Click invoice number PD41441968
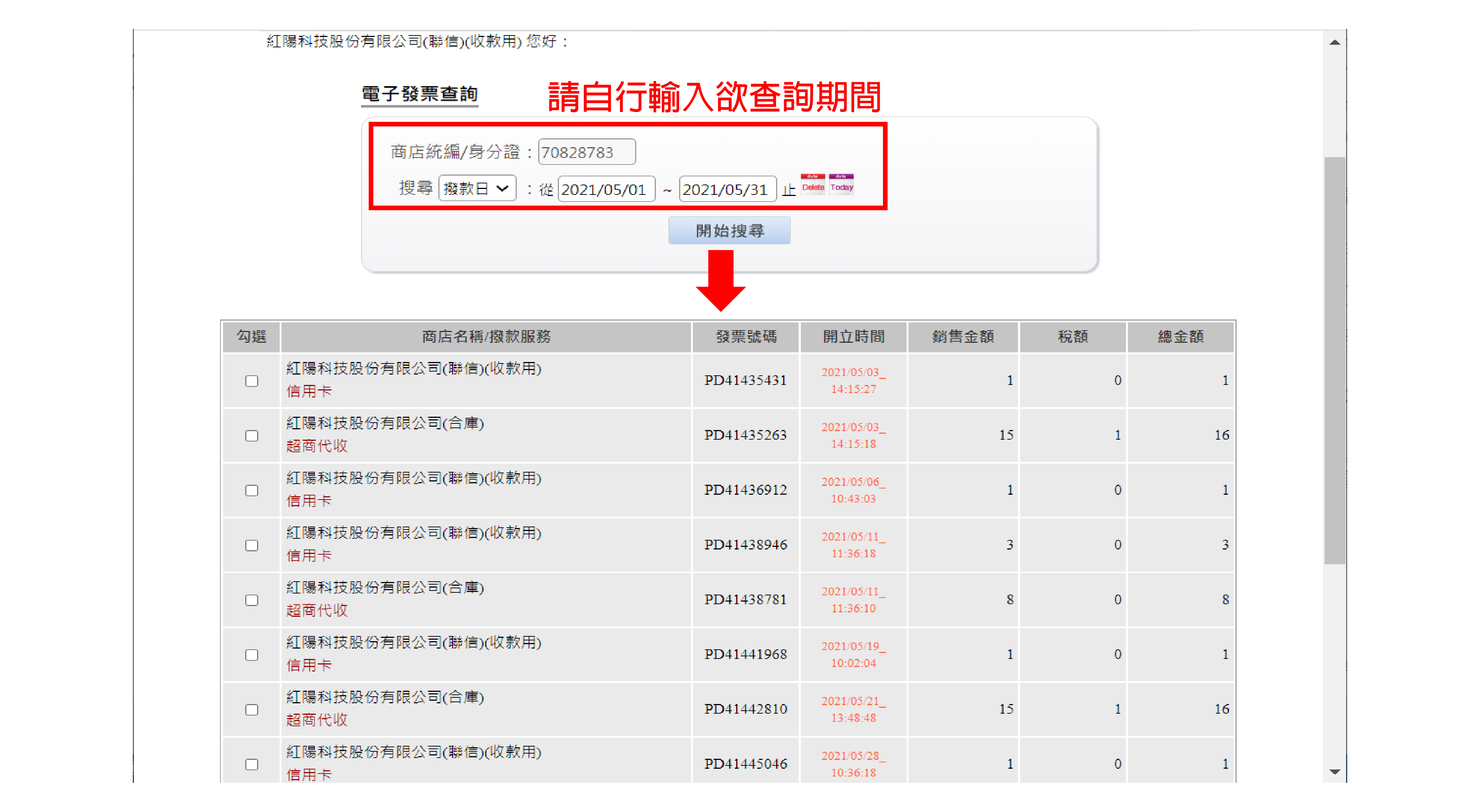Image resolution: width=1480 pixels, height=812 pixels. point(745,654)
